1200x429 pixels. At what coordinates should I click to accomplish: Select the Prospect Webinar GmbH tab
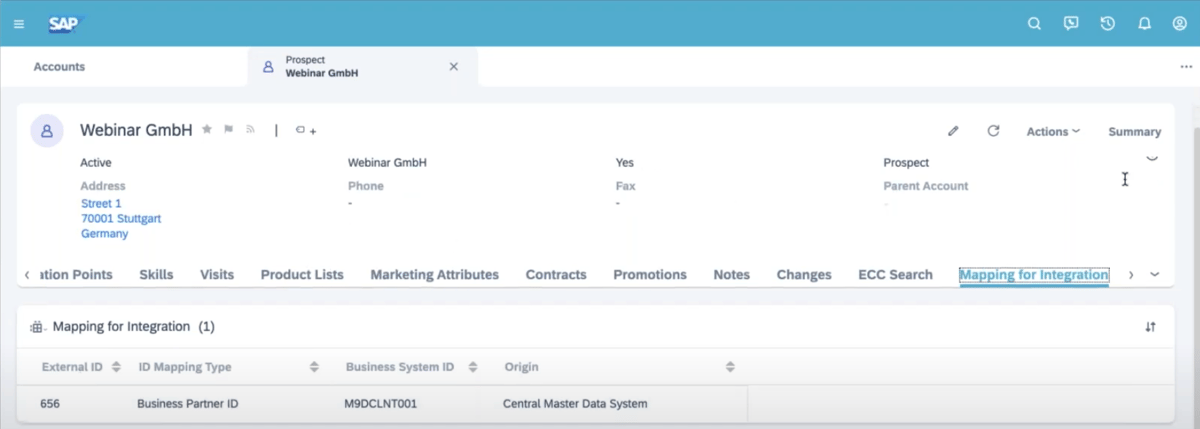(x=363, y=67)
